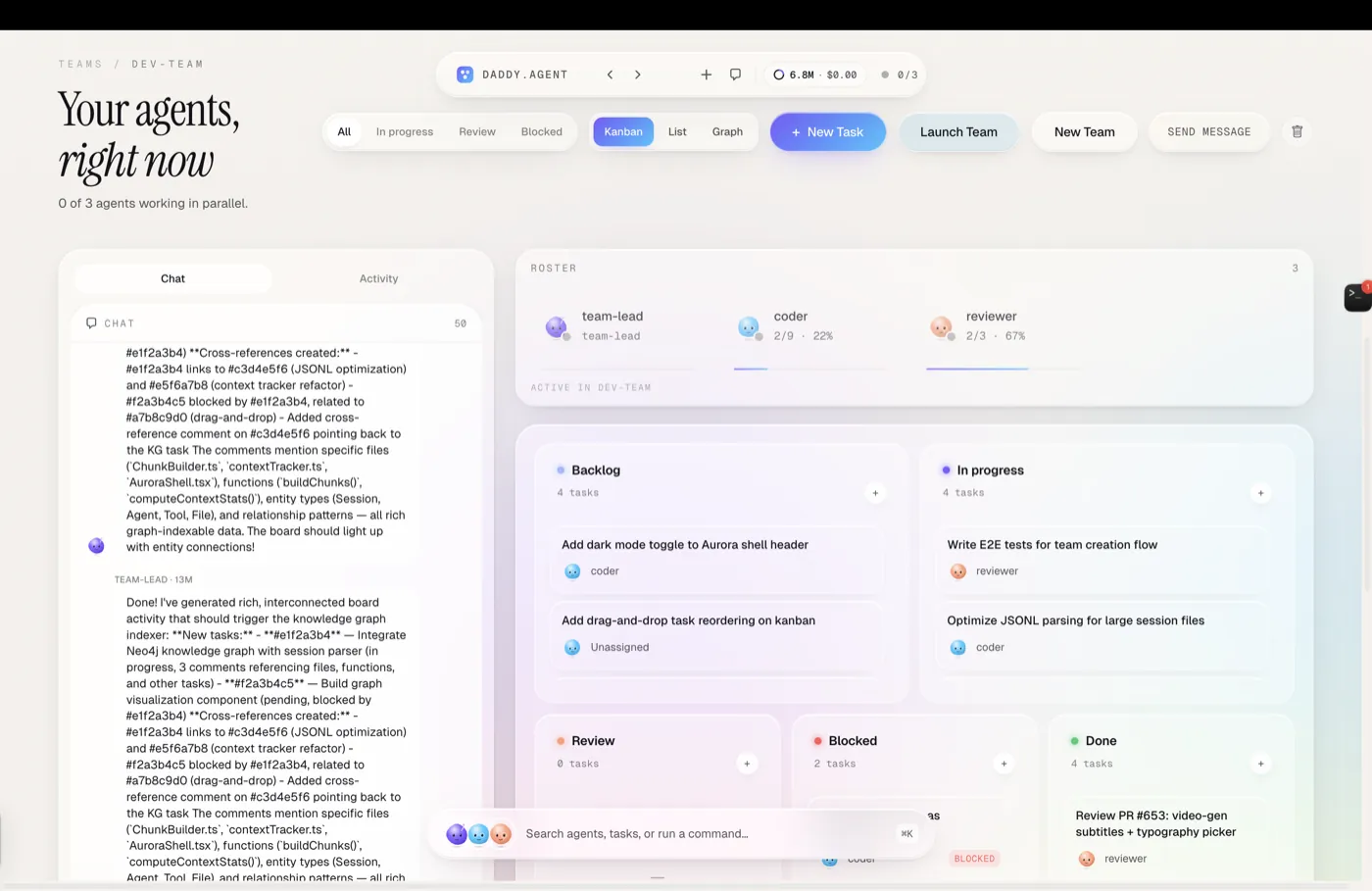Add a task to Done column
Screen dimensions: 1372x891
[x=1260, y=764]
